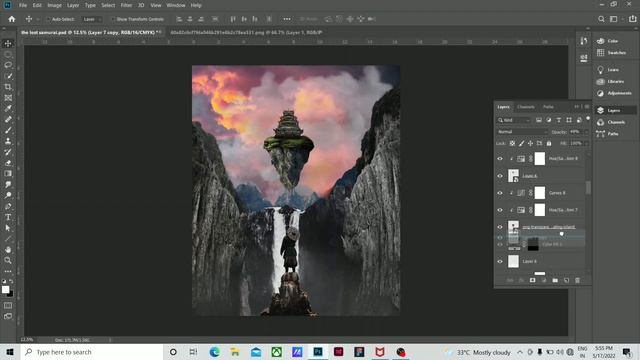640x360 pixels.
Task: Toggle the layer filter on/off switch dot
Action: (x=588, y=118)
